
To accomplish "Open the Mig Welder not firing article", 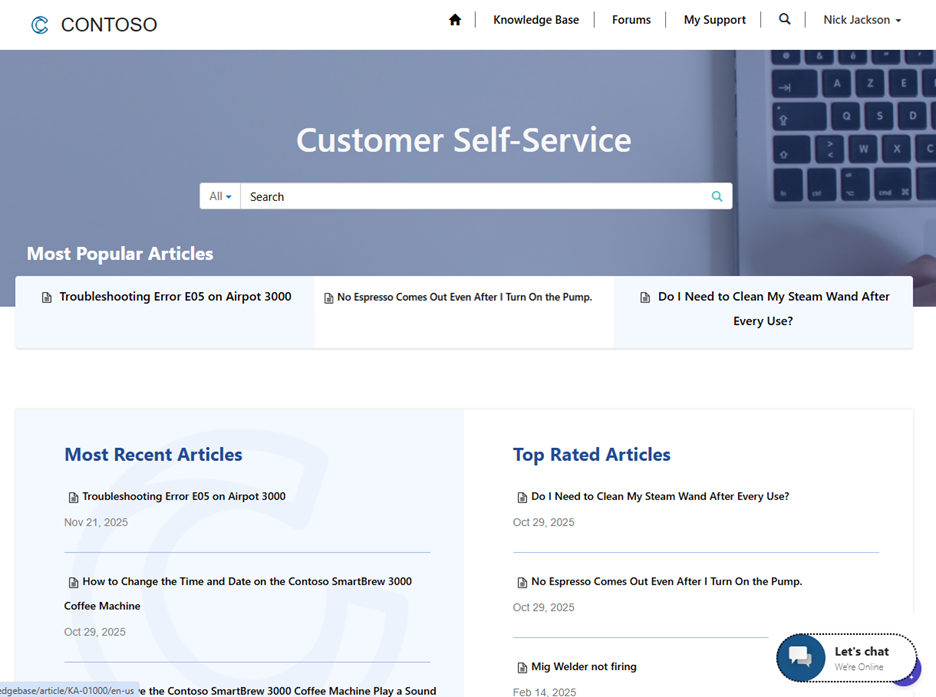I will pos(584,667).
